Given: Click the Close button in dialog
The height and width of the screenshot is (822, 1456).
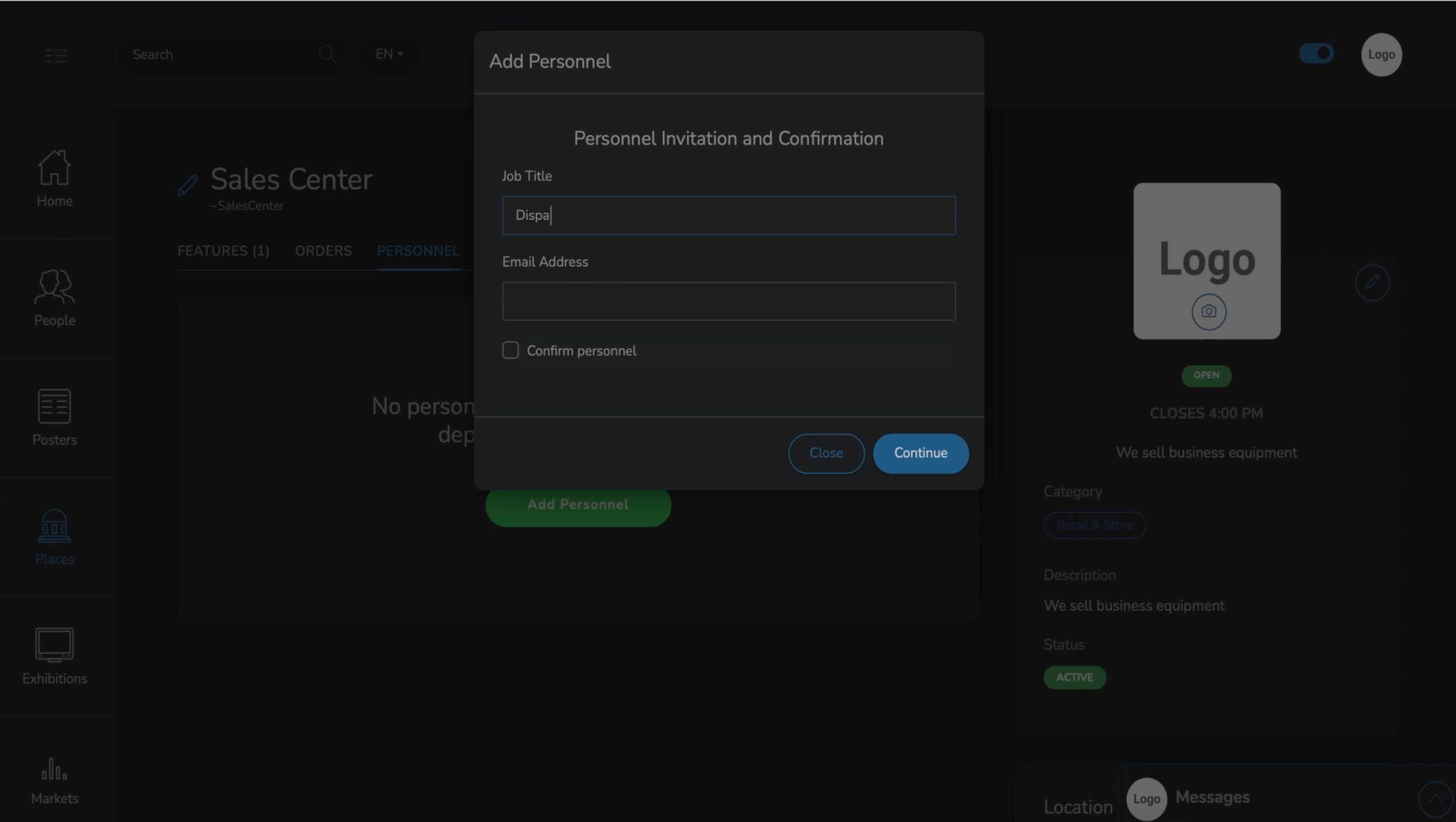Looking at the screenshot, I should click(826, 453).
